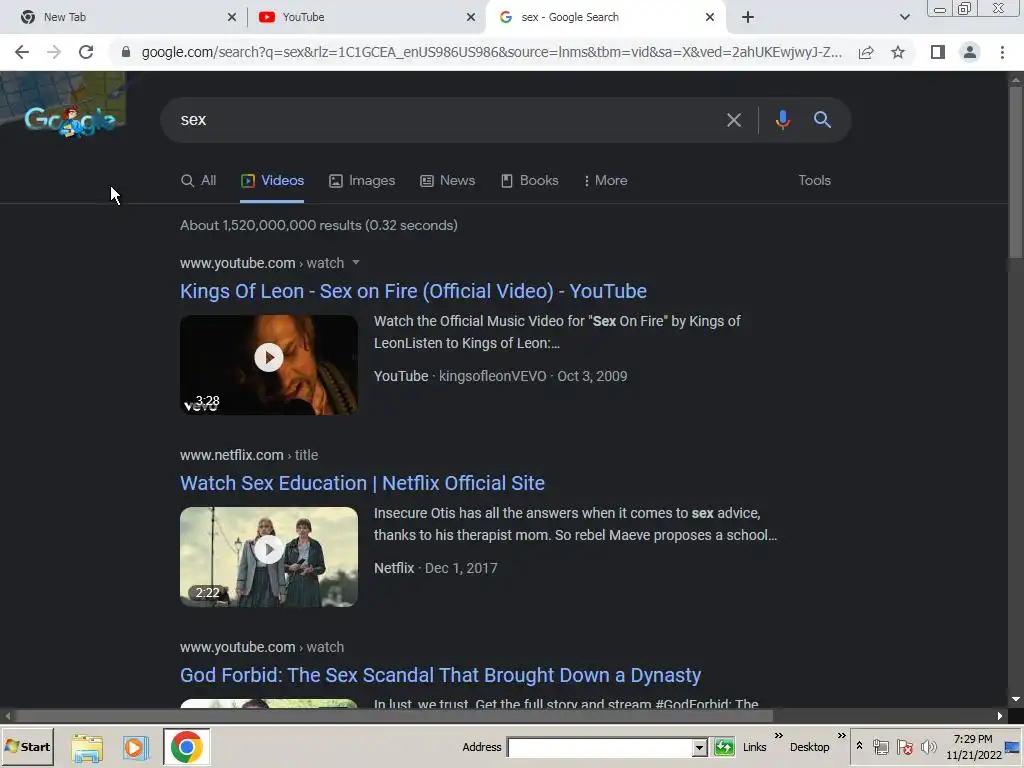1024x768 pixels.
Task: Select the Videos search tab
Action: click(272, 181)
